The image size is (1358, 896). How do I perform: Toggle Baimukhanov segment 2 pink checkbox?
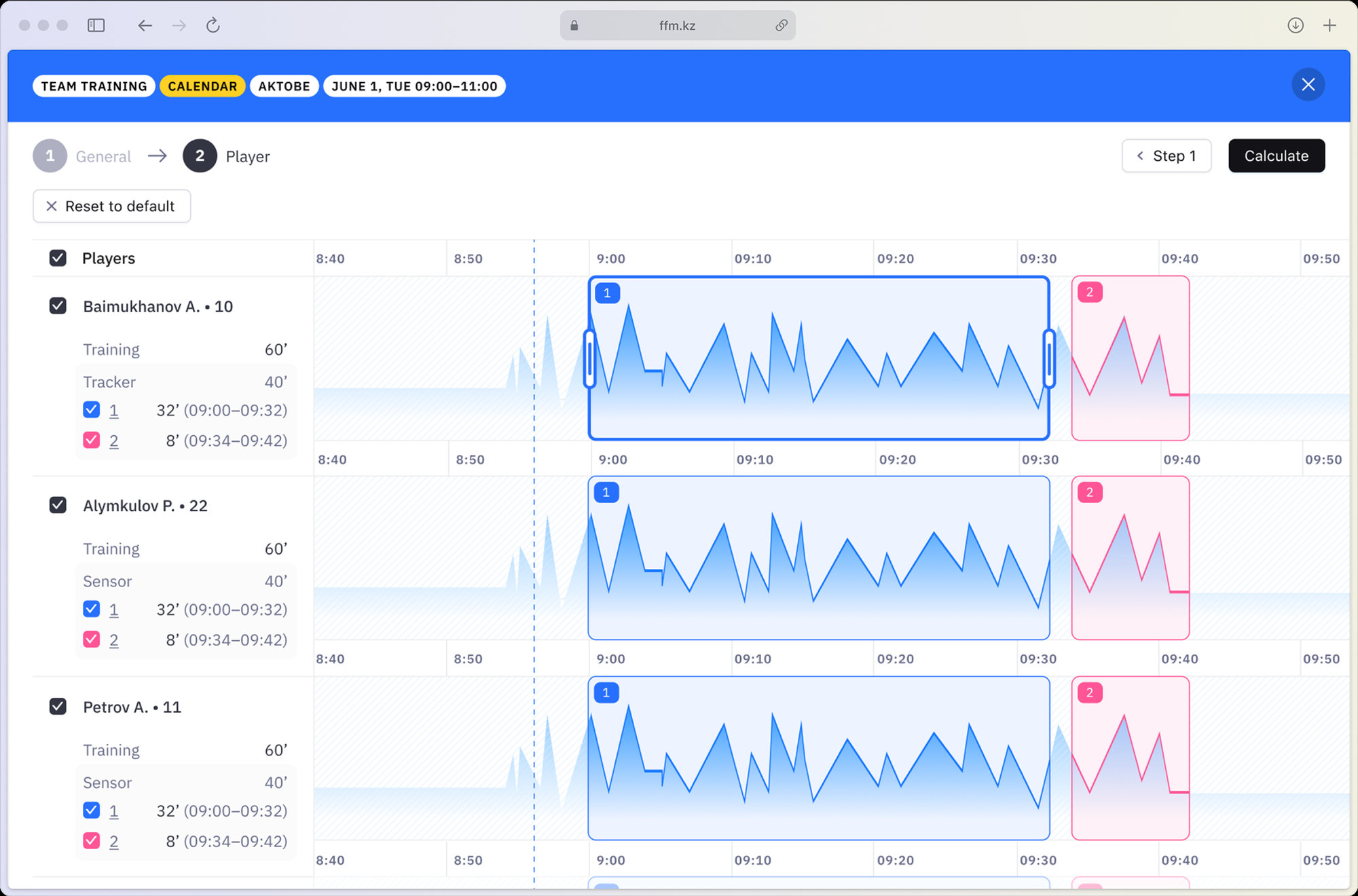[x=92, y=441]
